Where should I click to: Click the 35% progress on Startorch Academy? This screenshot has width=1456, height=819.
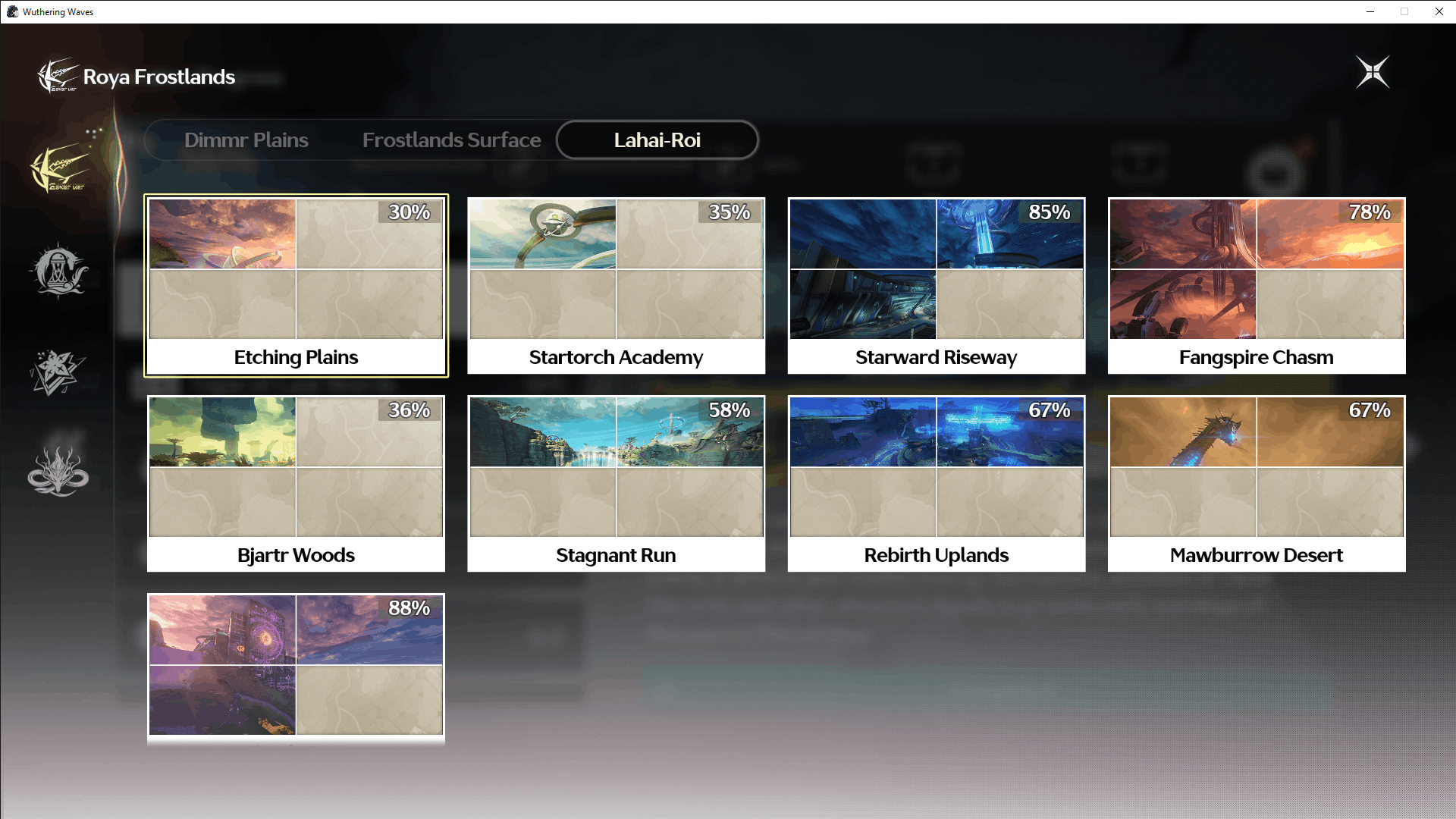click(x=730, y=212)
